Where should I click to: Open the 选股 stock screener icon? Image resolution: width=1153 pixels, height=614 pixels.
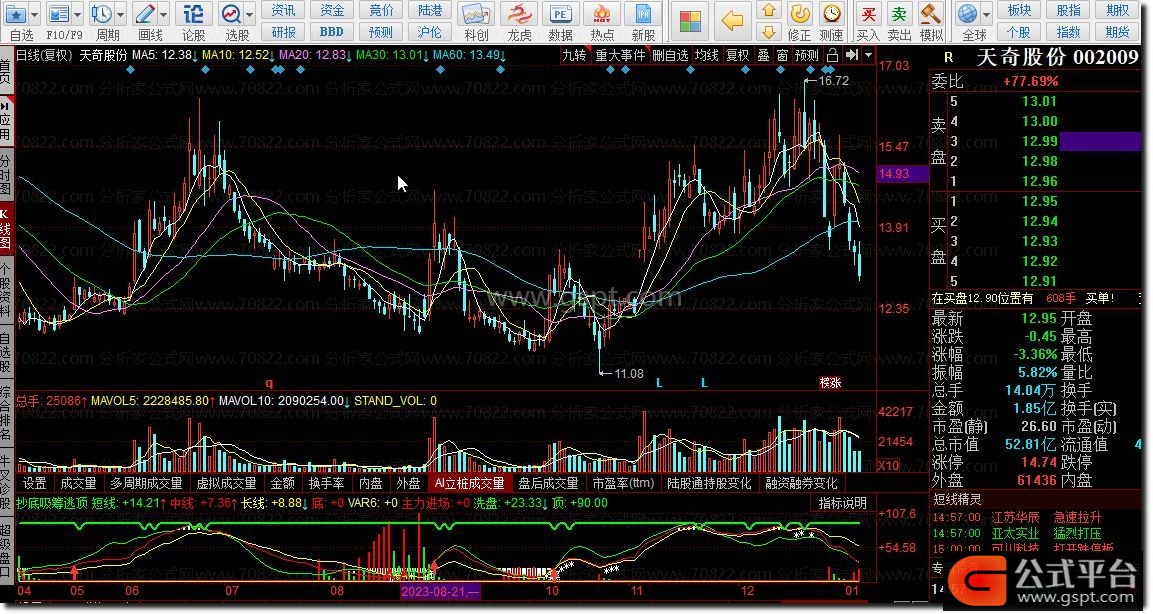(x=231, y=13)
